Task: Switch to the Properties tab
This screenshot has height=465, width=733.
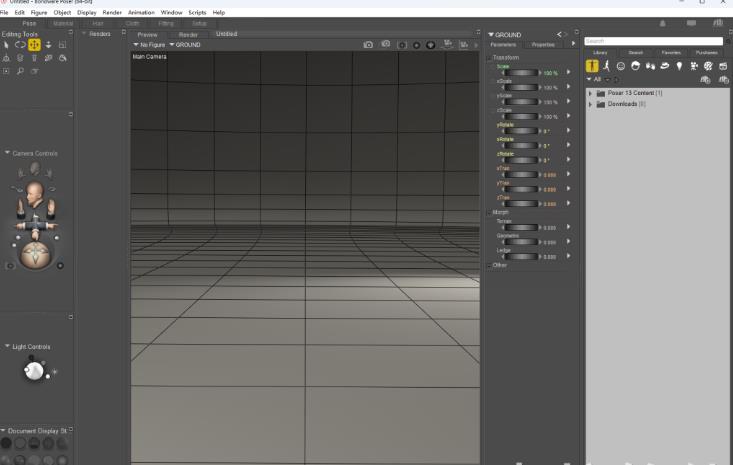Action: click(x=543, y=45)
